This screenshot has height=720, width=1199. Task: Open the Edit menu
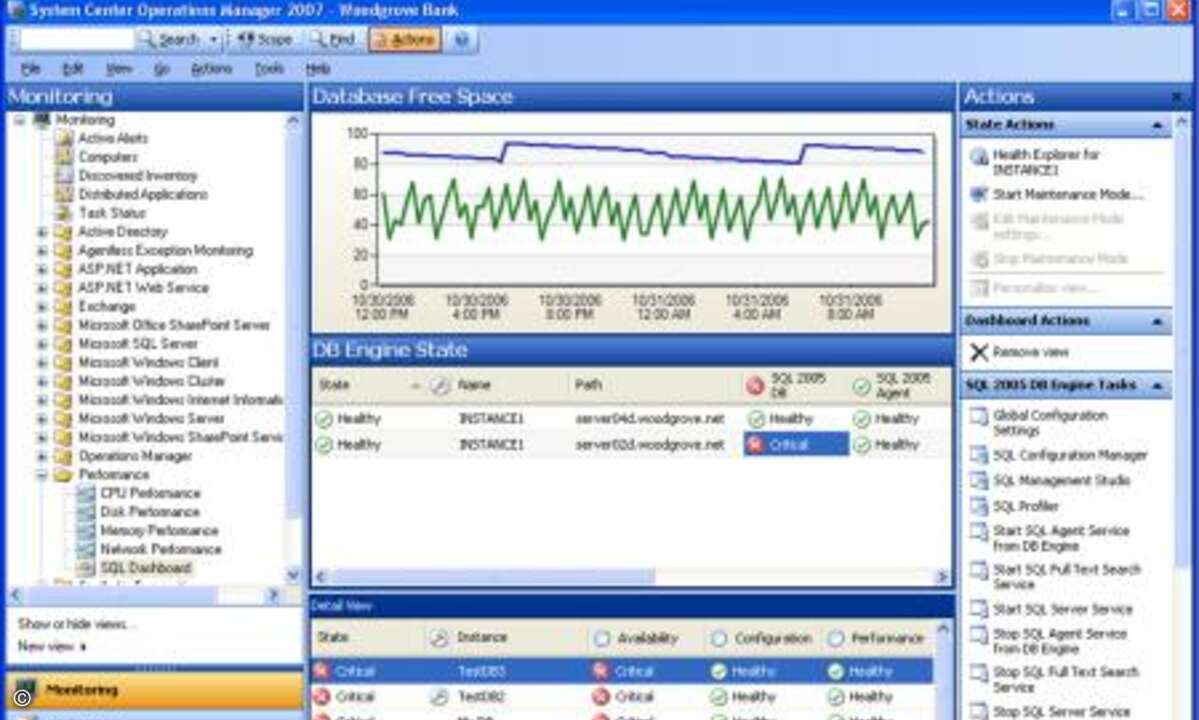point(72,69)
